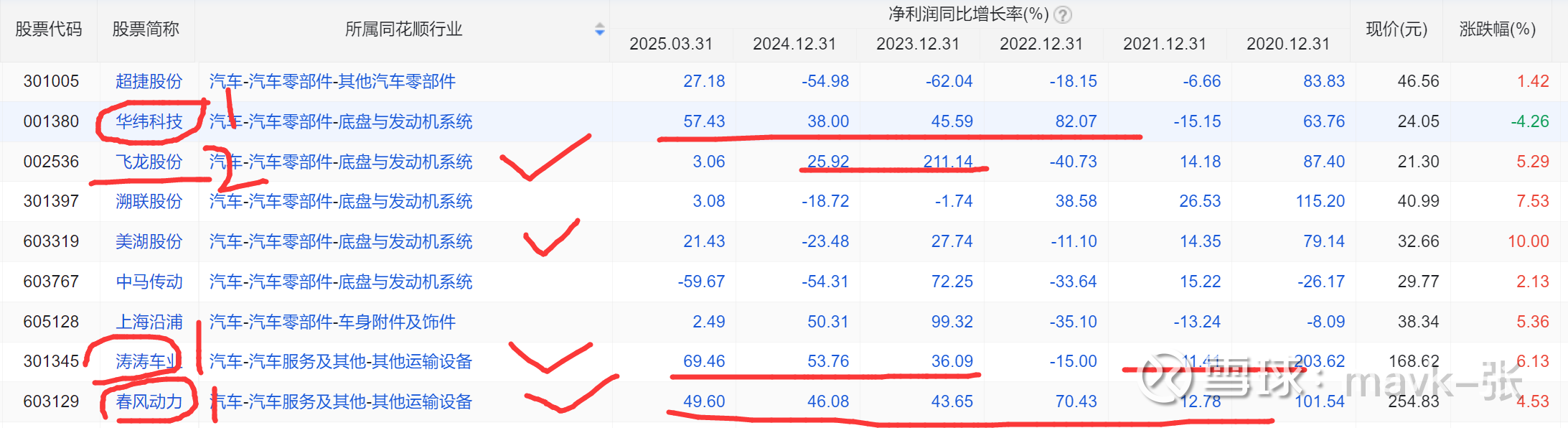The image size is (1568, 428).
Task: Open the 春风动力 stock link
Action: point(149,401)
